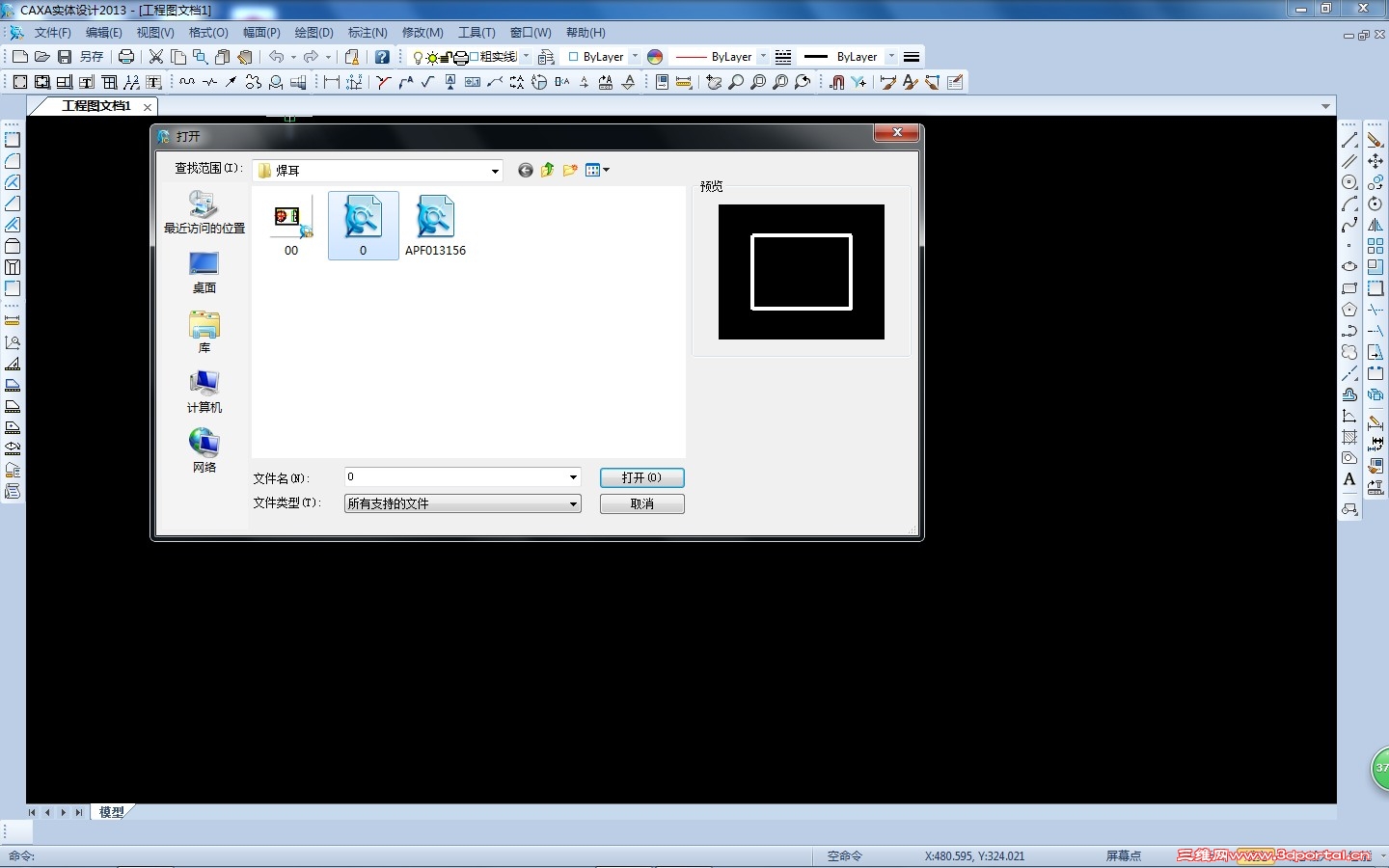Click the line type settings icon

(x=783, y=57)
